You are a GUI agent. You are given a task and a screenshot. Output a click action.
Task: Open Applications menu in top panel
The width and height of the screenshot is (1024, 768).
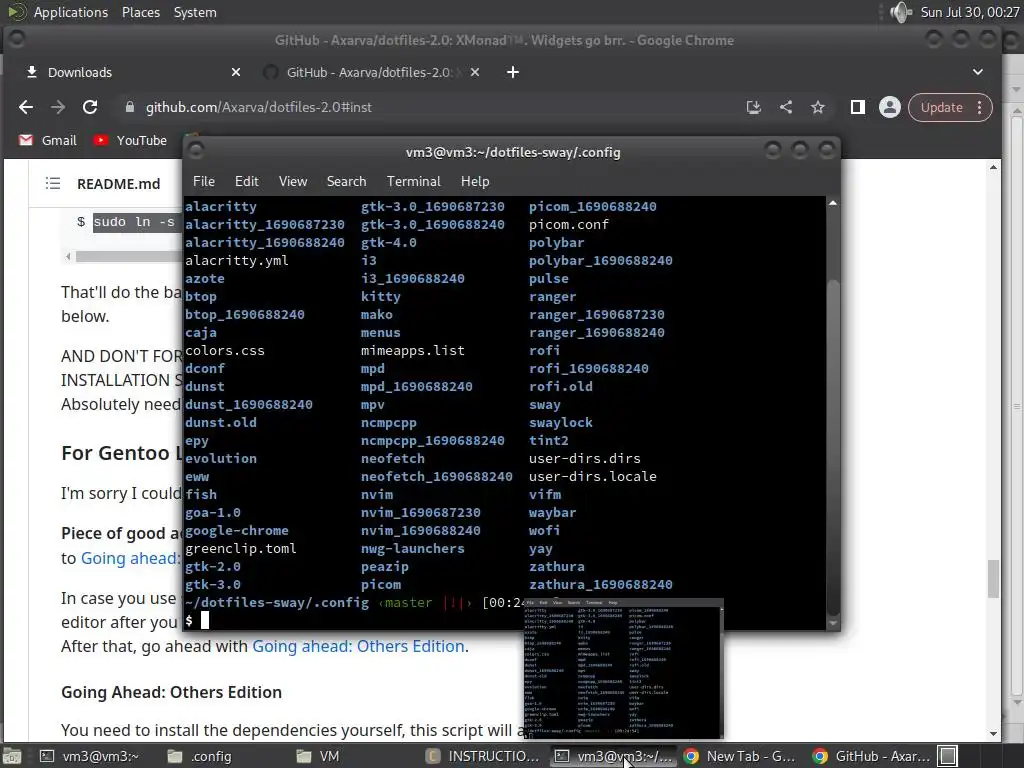71,12
